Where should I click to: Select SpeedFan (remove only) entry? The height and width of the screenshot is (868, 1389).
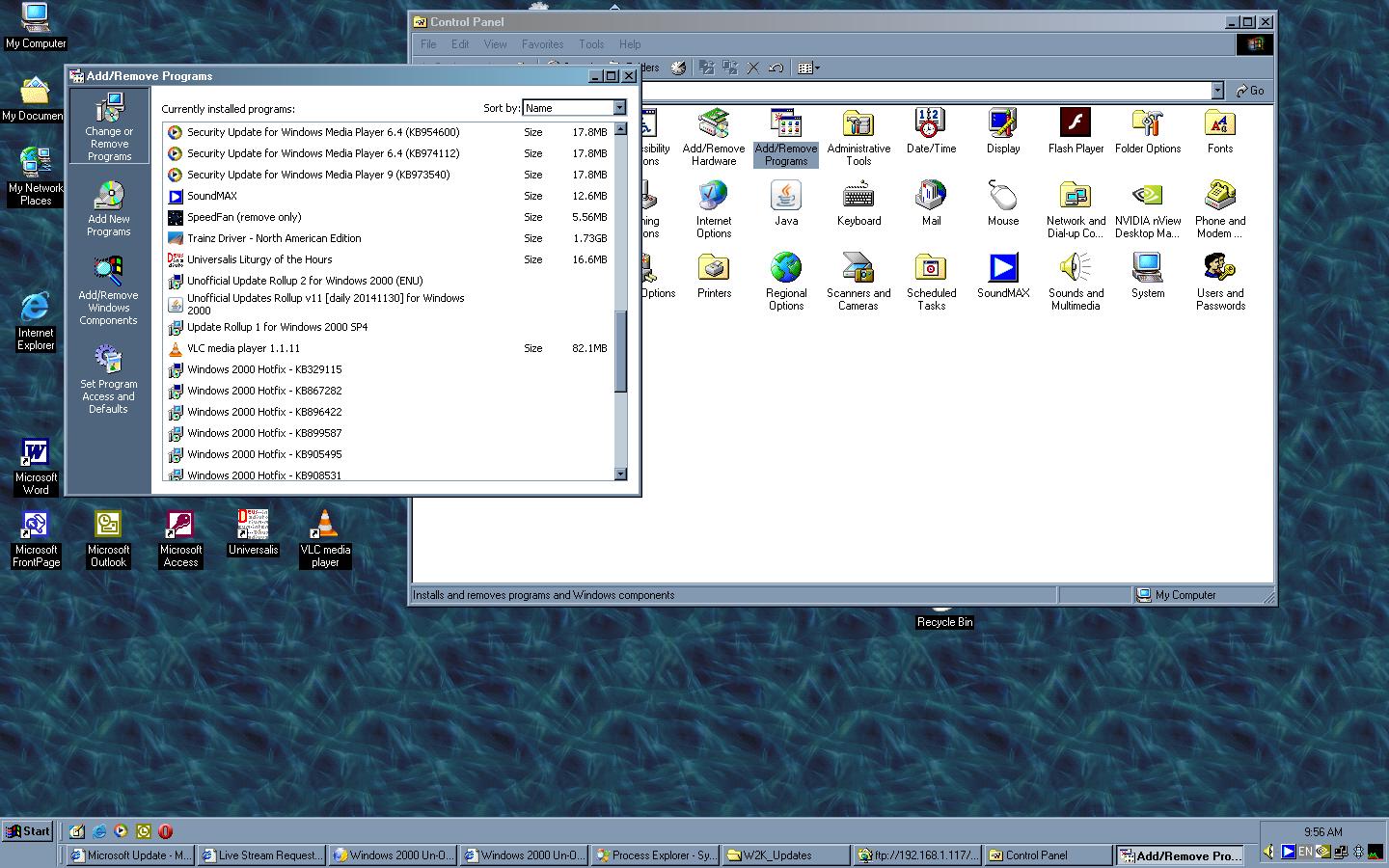390,217
